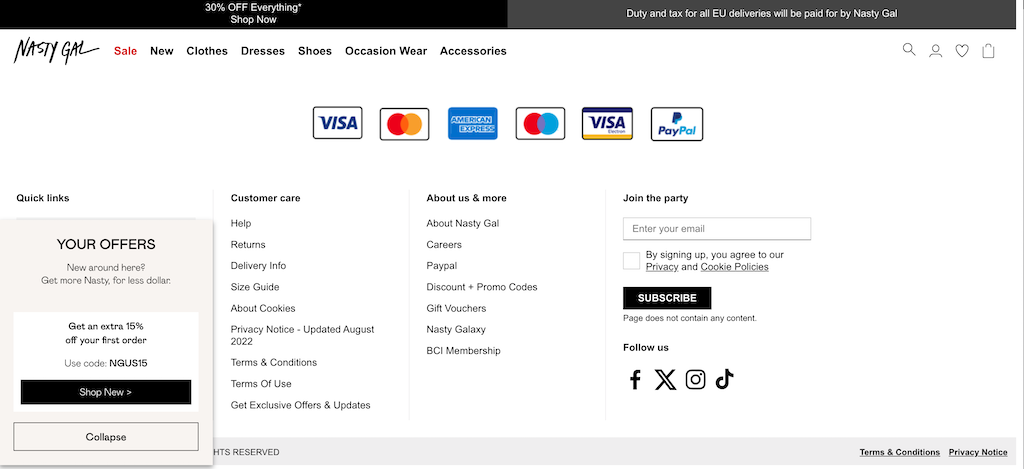The width and height of the screenshot is (1024, 469).
Task: Open Privacy Notice - Updated August 2022 link
Action: (302, 335)
